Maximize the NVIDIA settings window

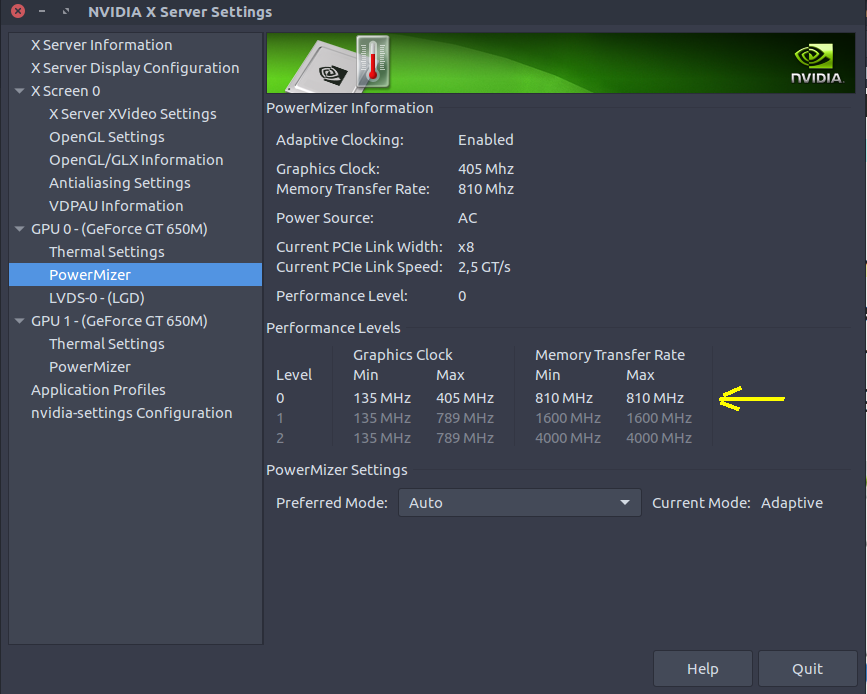66,11
